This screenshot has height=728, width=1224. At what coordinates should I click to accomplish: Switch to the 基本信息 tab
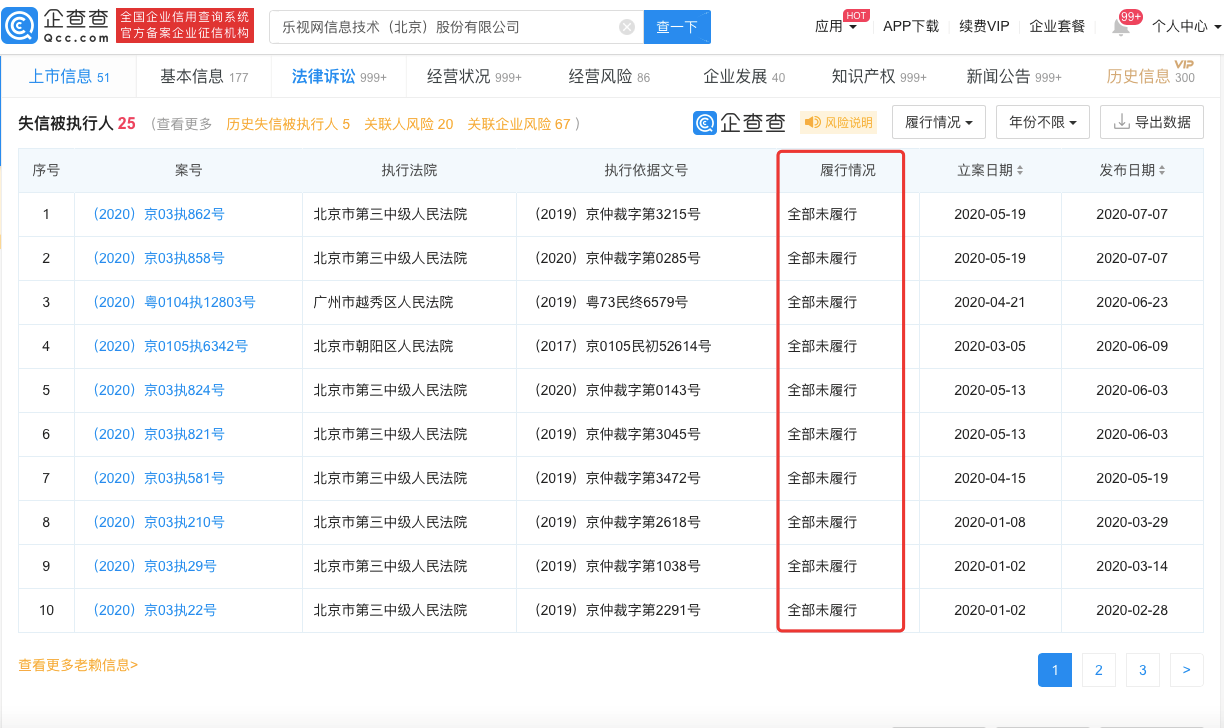point(203,76)
